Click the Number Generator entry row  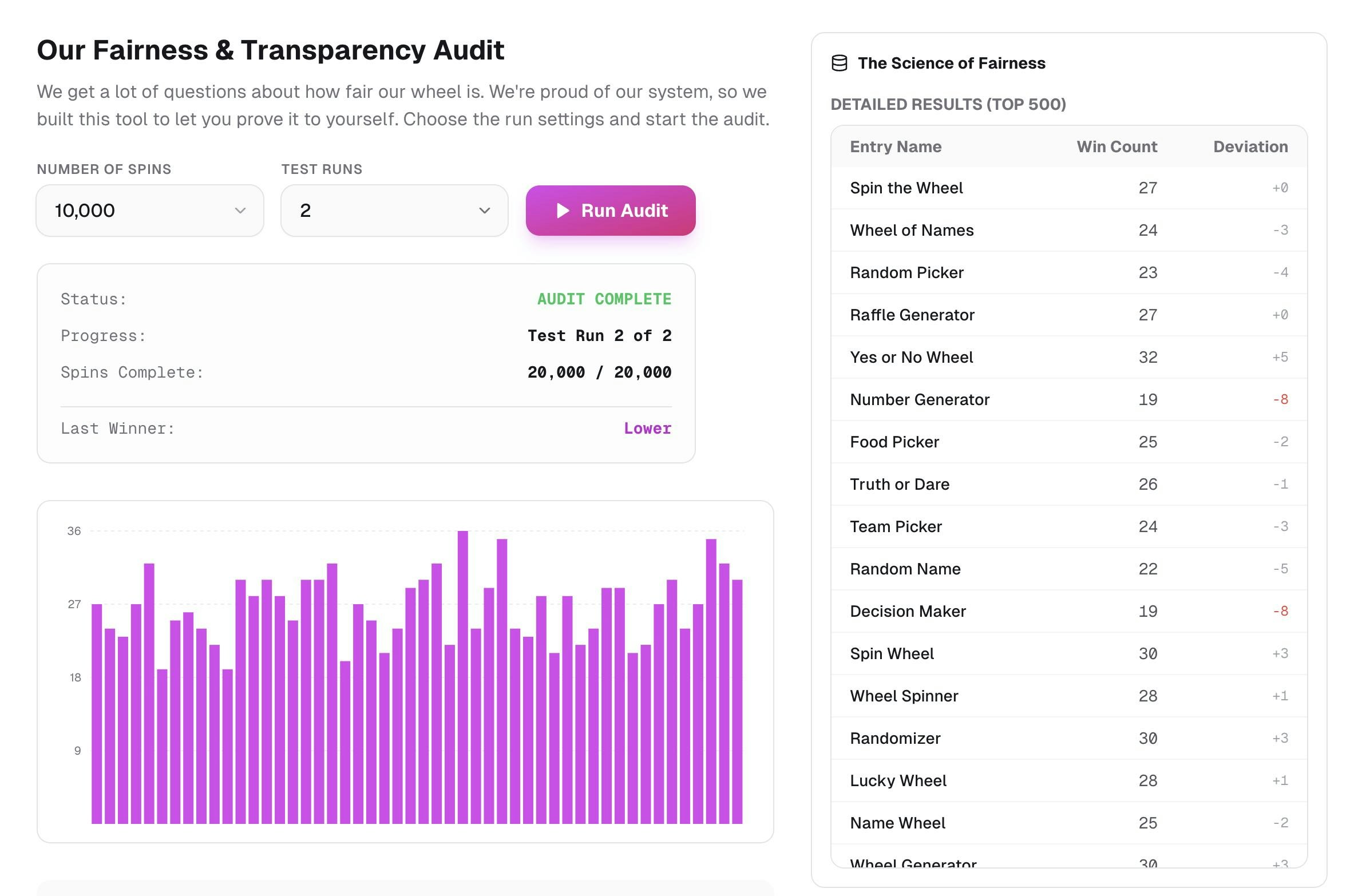pyautogui.click(x=920, y=399)
